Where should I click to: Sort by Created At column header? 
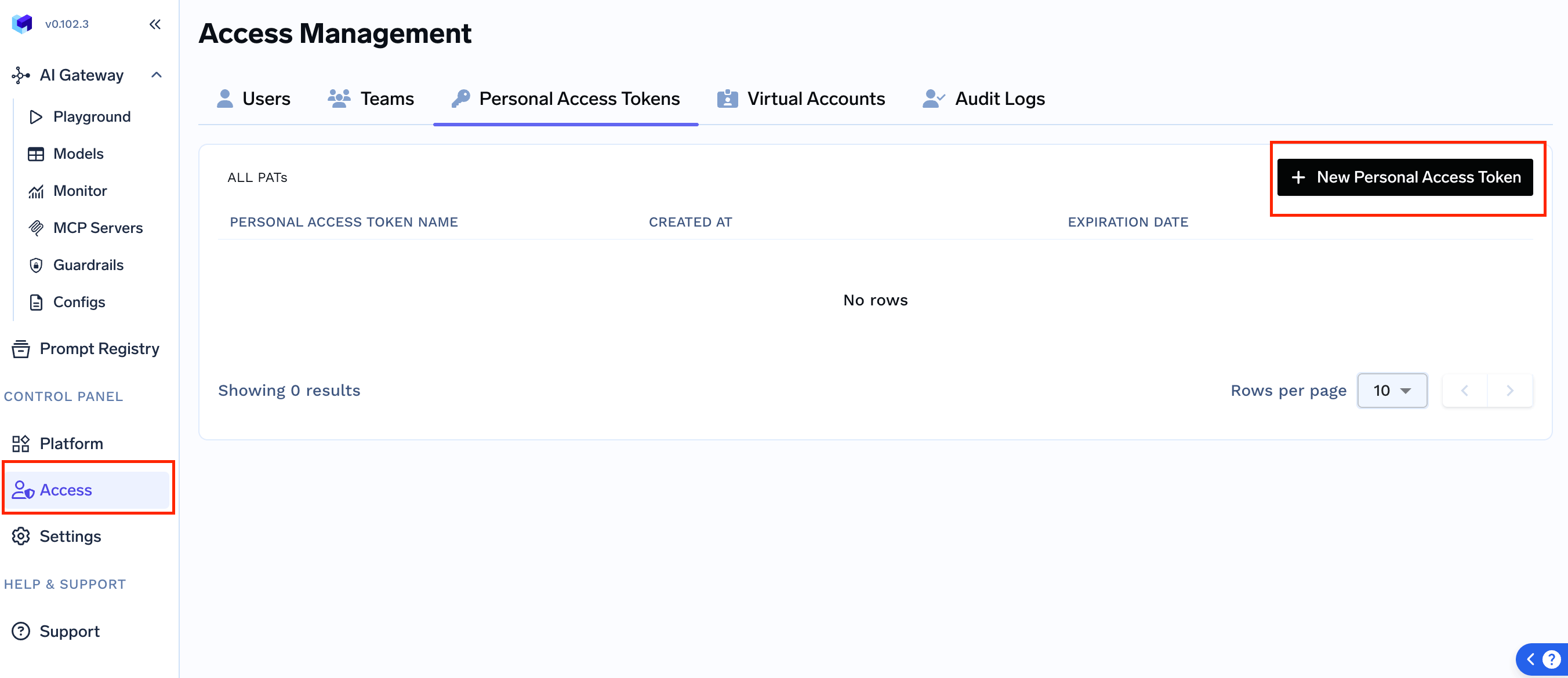click(x=690, y=223)
